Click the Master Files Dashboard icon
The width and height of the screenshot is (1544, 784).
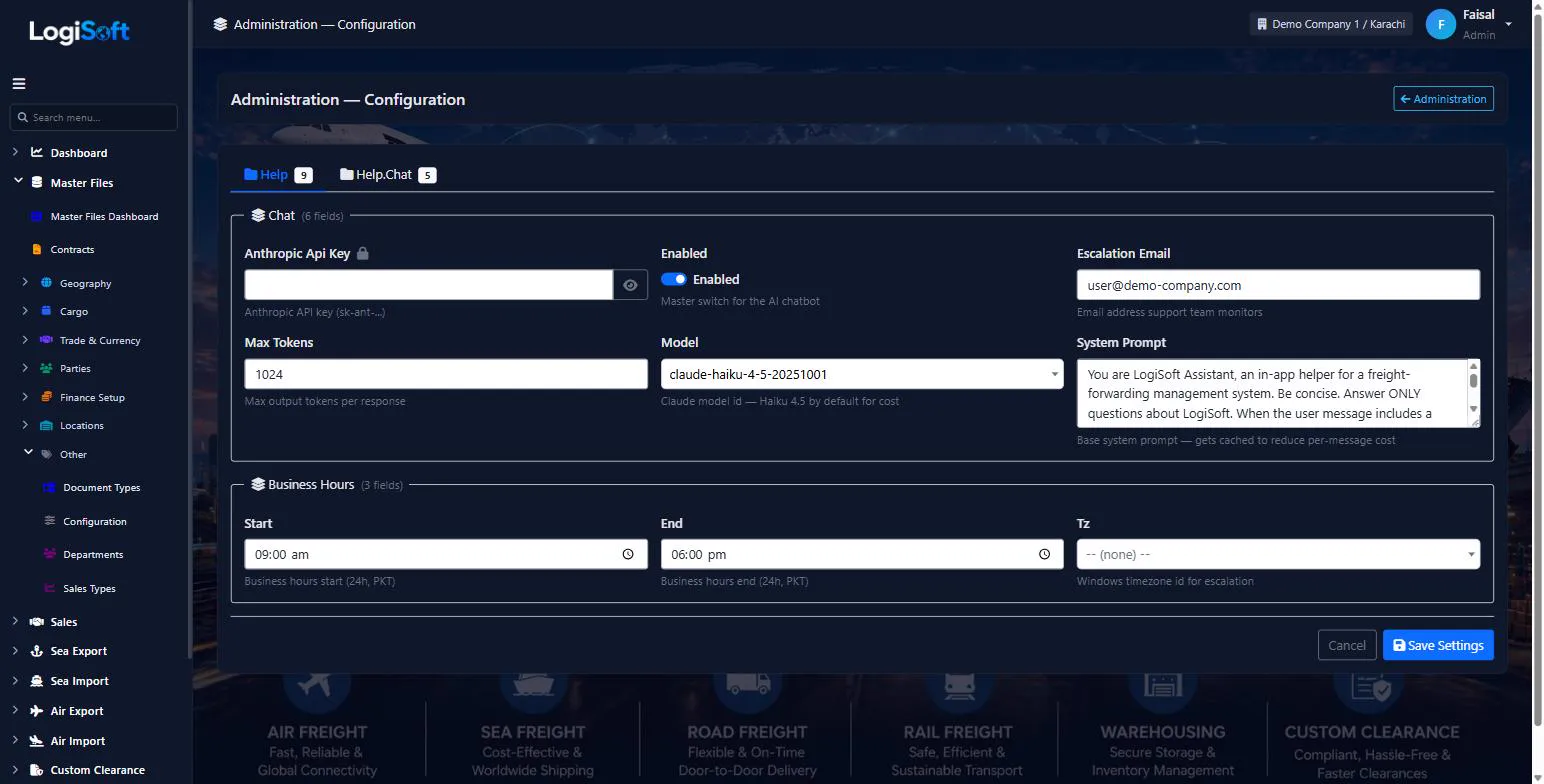point(37,216)
